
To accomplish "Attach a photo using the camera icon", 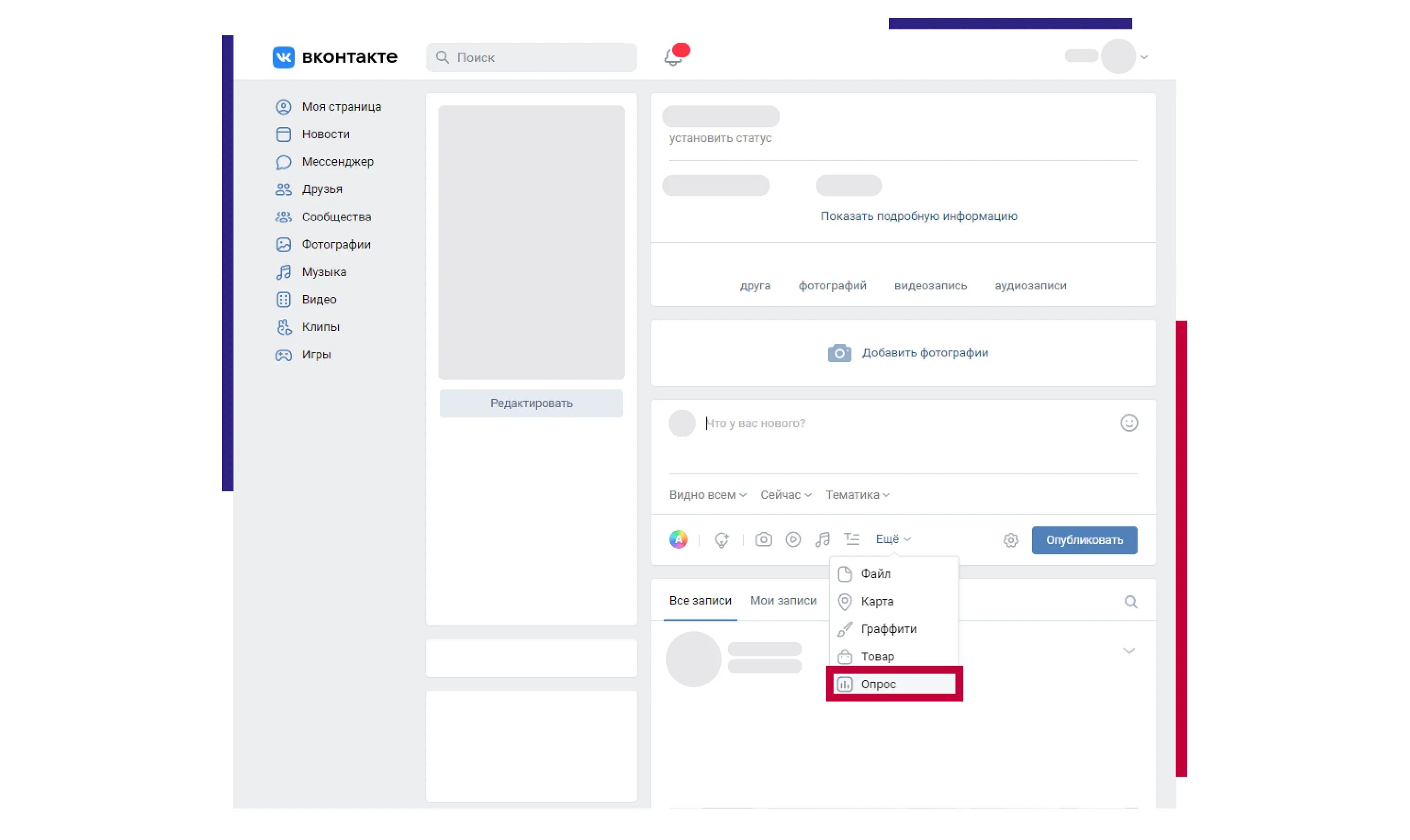I will (763, 539).
